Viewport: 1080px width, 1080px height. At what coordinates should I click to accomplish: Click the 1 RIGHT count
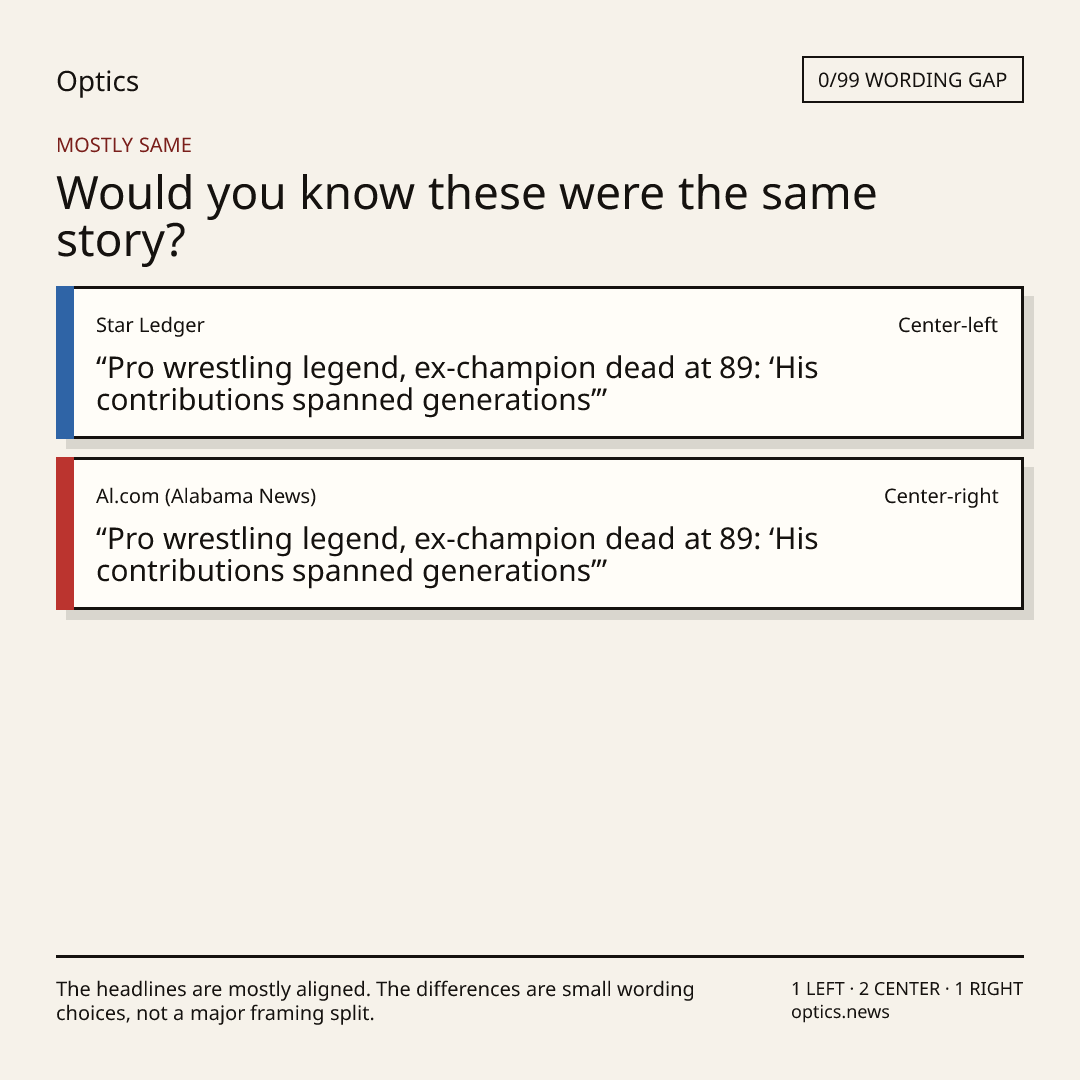[988, 989]
